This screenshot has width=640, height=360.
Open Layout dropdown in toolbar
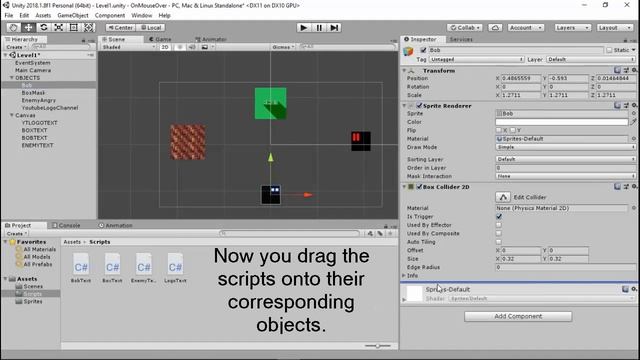[614, 27]
